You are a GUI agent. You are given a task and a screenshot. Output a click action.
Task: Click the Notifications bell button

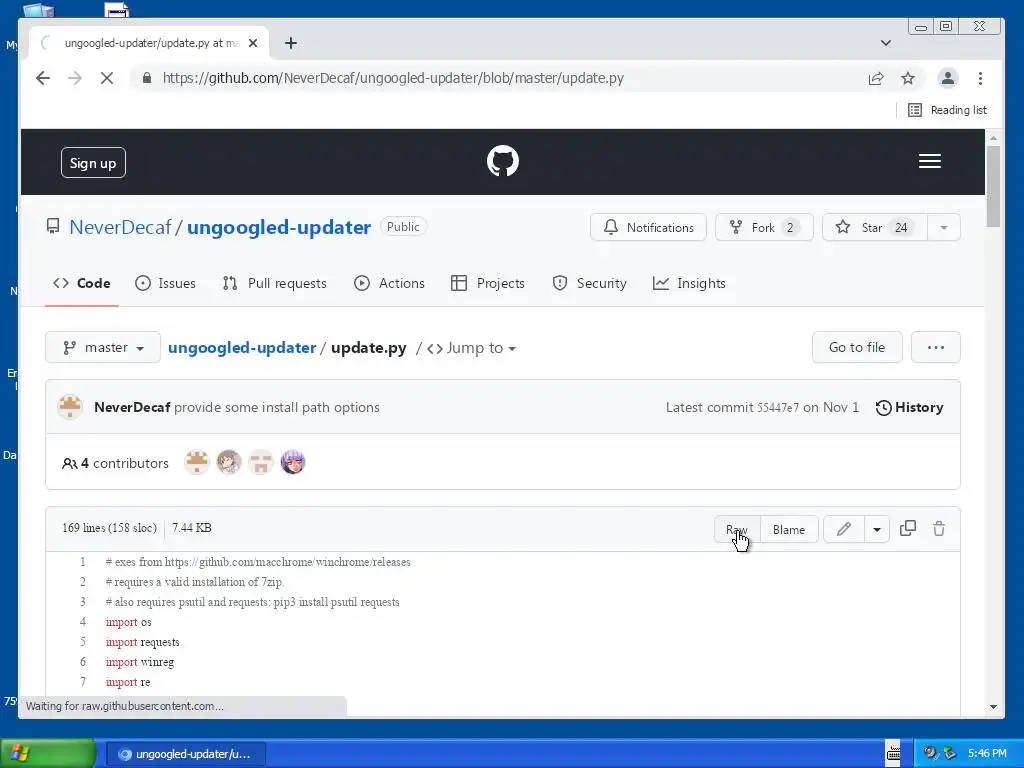[x=648, y=227]
